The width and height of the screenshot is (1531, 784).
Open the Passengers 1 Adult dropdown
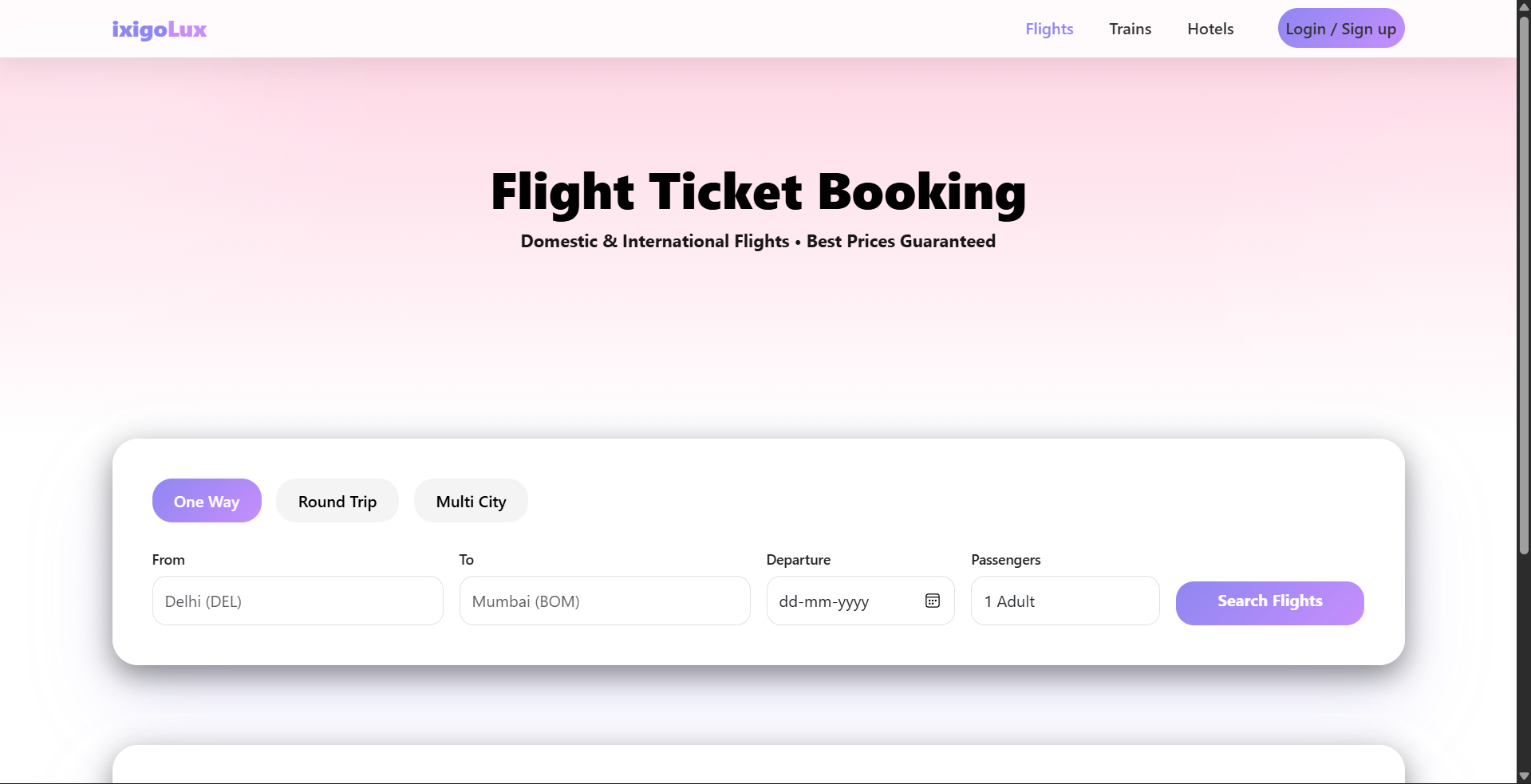[1064, 601]
